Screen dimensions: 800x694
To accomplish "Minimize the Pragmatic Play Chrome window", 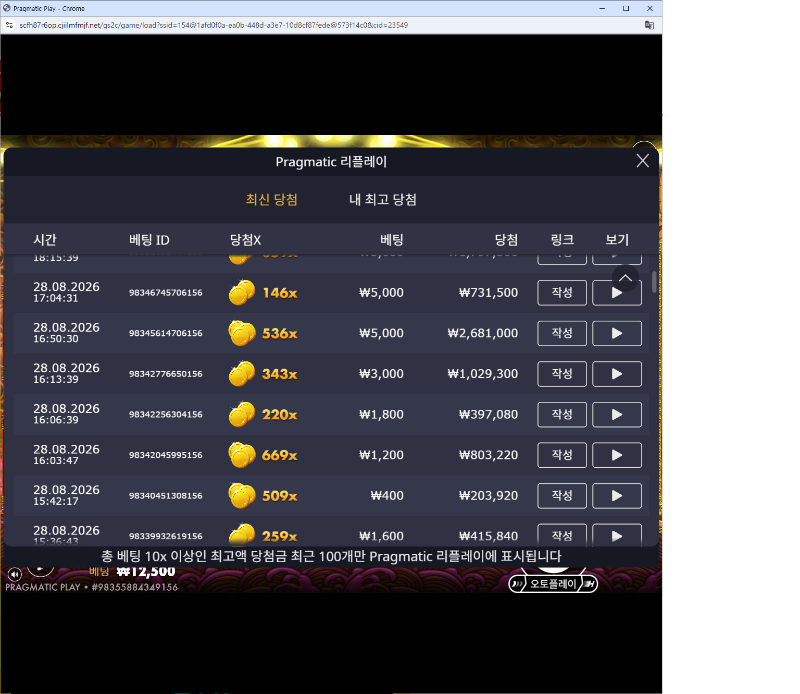I will pyautogui.click(x=602, y=9).
